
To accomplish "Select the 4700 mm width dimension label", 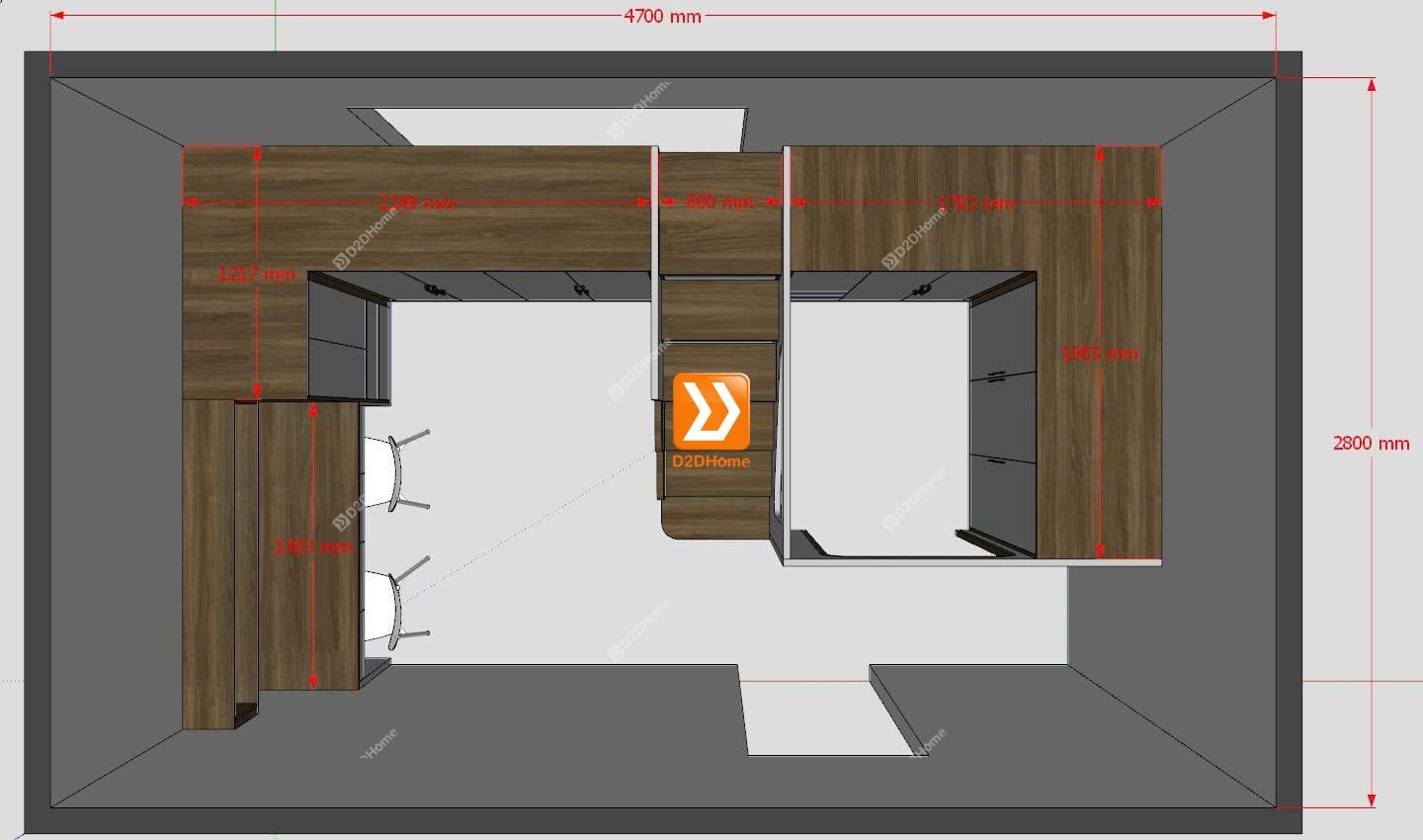I will point(662,16).
